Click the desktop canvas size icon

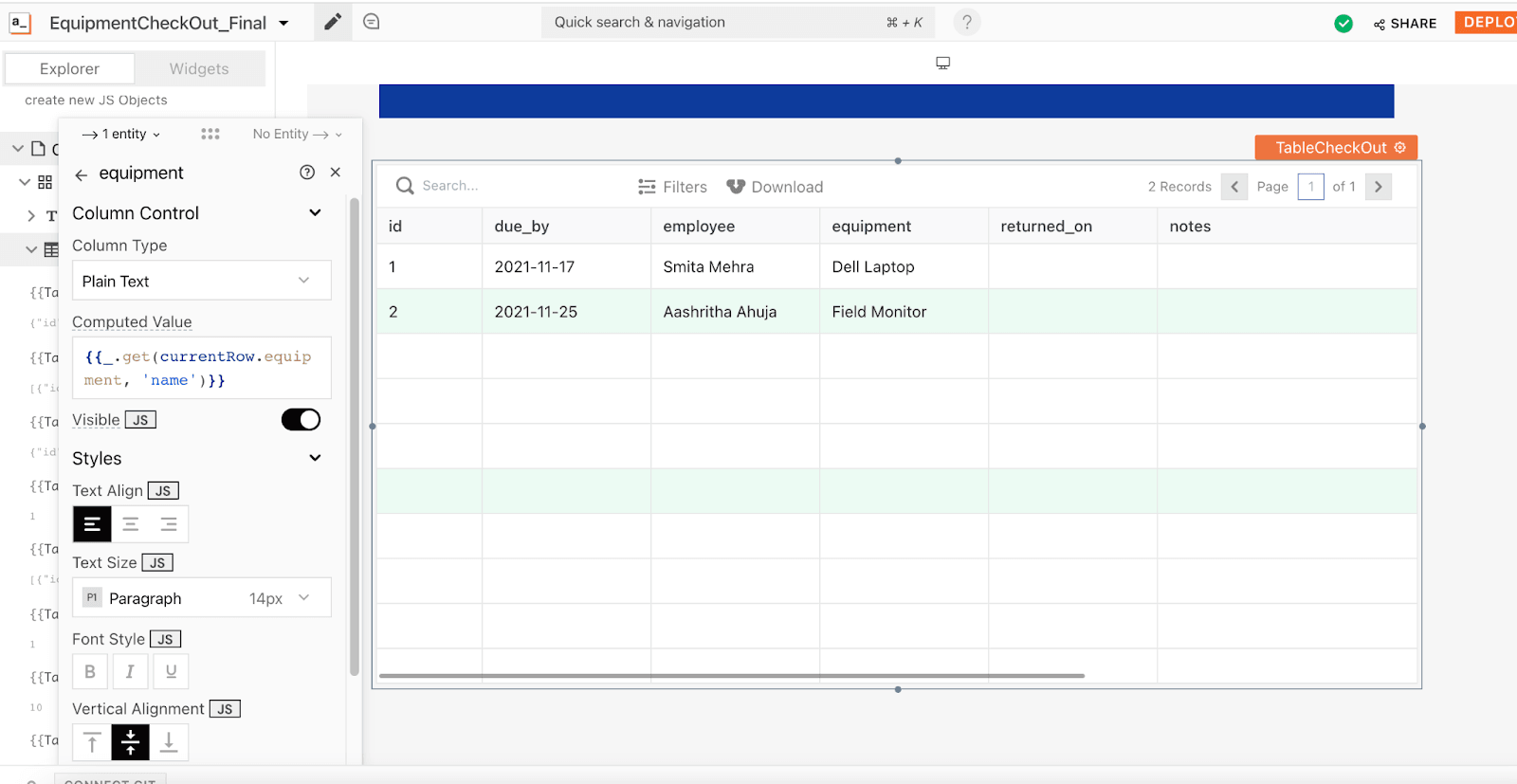click(942, 63)
